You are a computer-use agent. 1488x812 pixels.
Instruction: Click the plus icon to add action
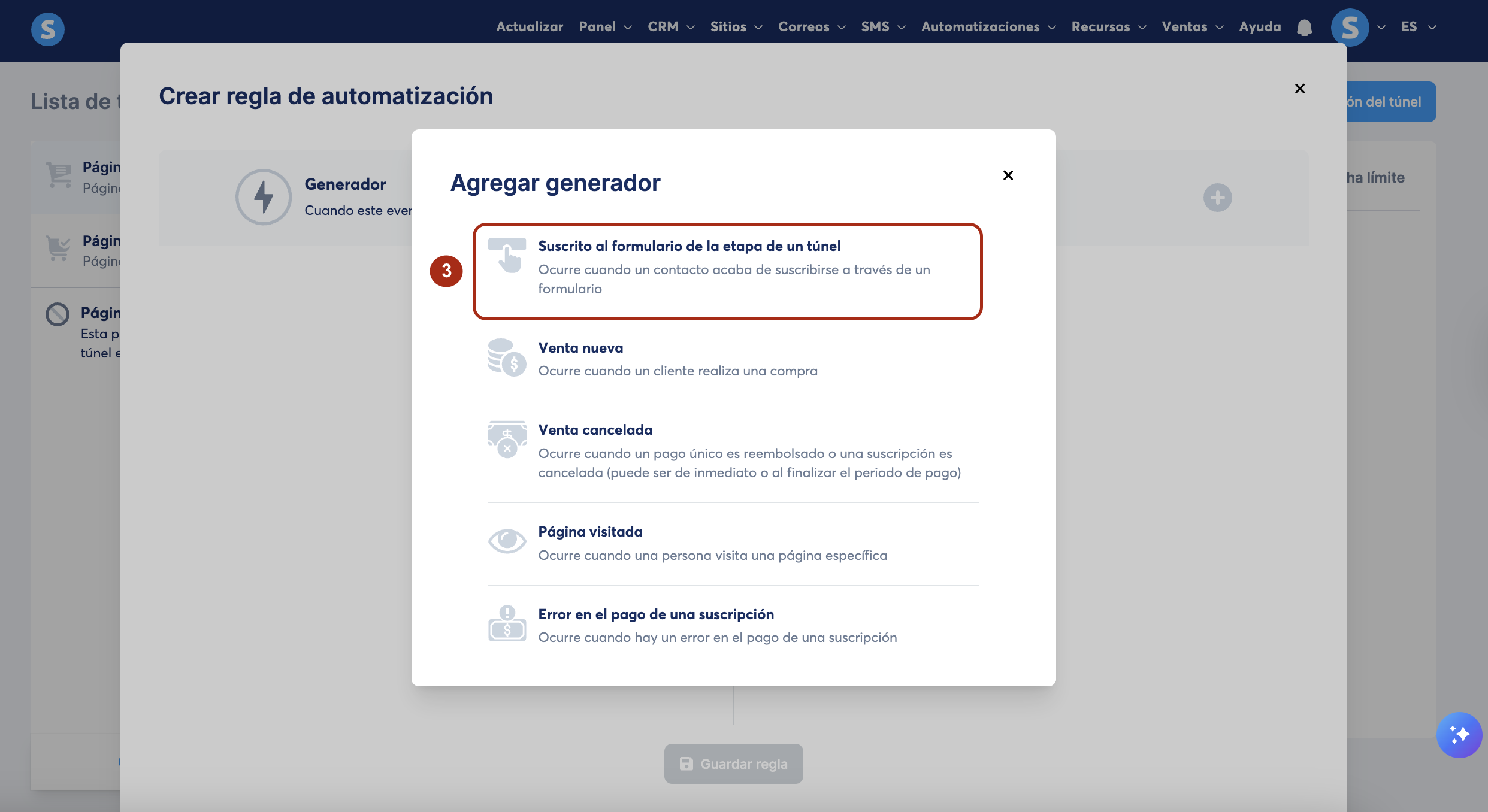(1217, 198)
